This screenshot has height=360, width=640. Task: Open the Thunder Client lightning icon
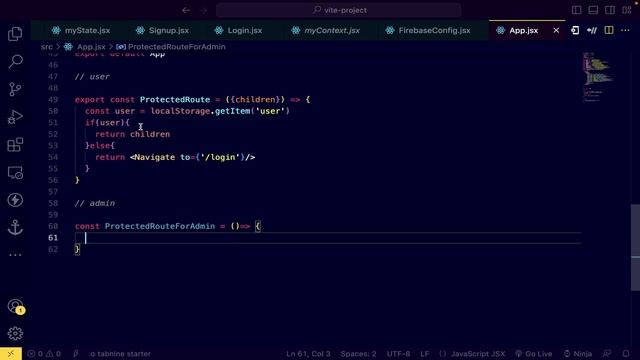pos(15,200)
